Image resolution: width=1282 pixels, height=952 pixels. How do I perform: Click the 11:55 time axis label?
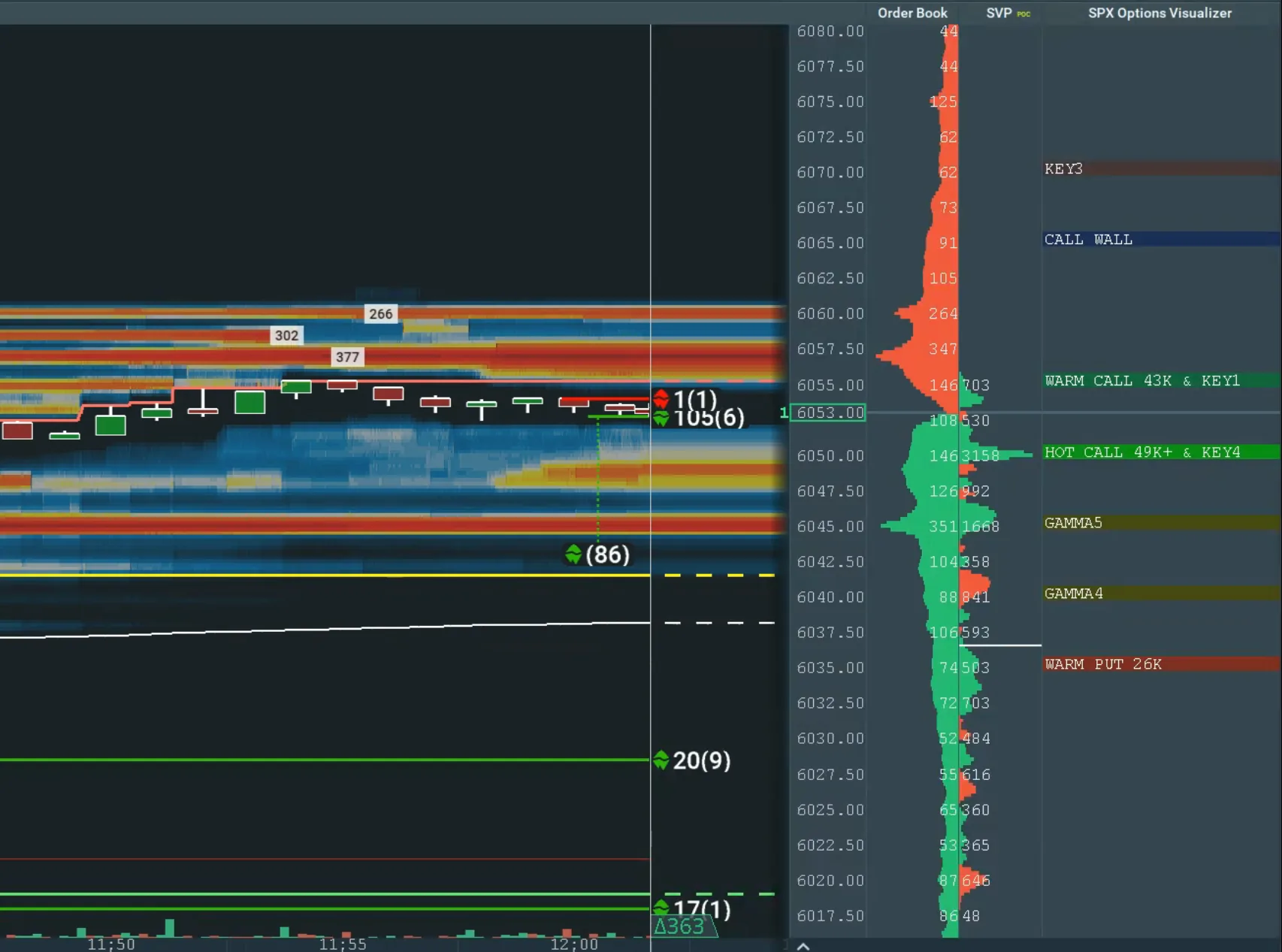[x=343, y=944]
